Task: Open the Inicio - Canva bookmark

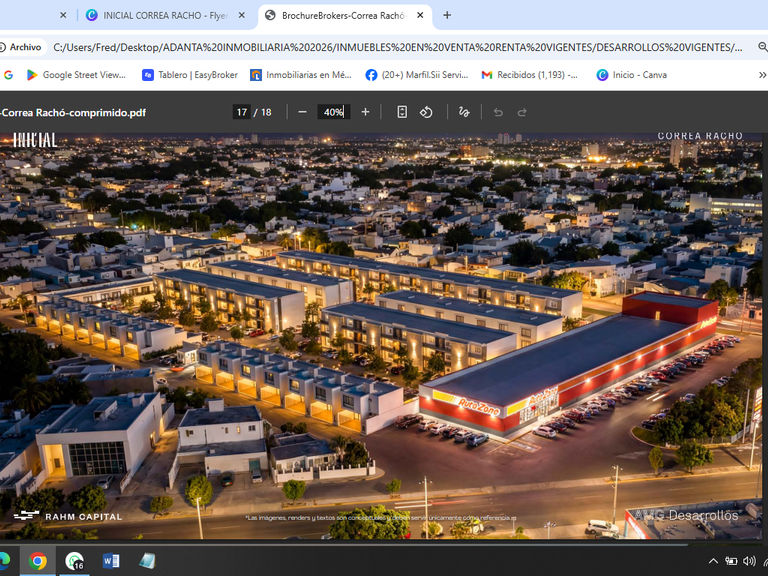Action: (631, 75)
